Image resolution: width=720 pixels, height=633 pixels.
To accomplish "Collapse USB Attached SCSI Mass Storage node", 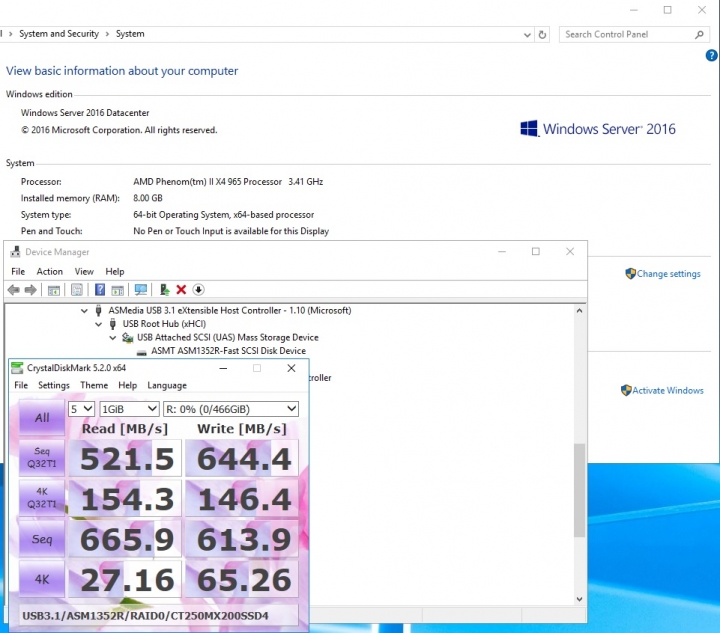I will 112,338.
